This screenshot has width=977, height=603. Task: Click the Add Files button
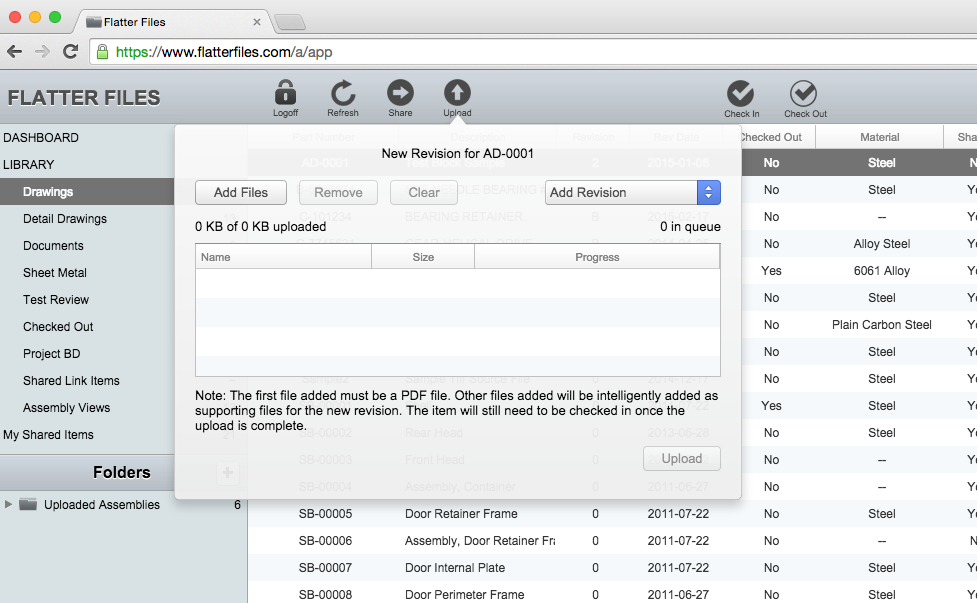(x=241, y=192)
